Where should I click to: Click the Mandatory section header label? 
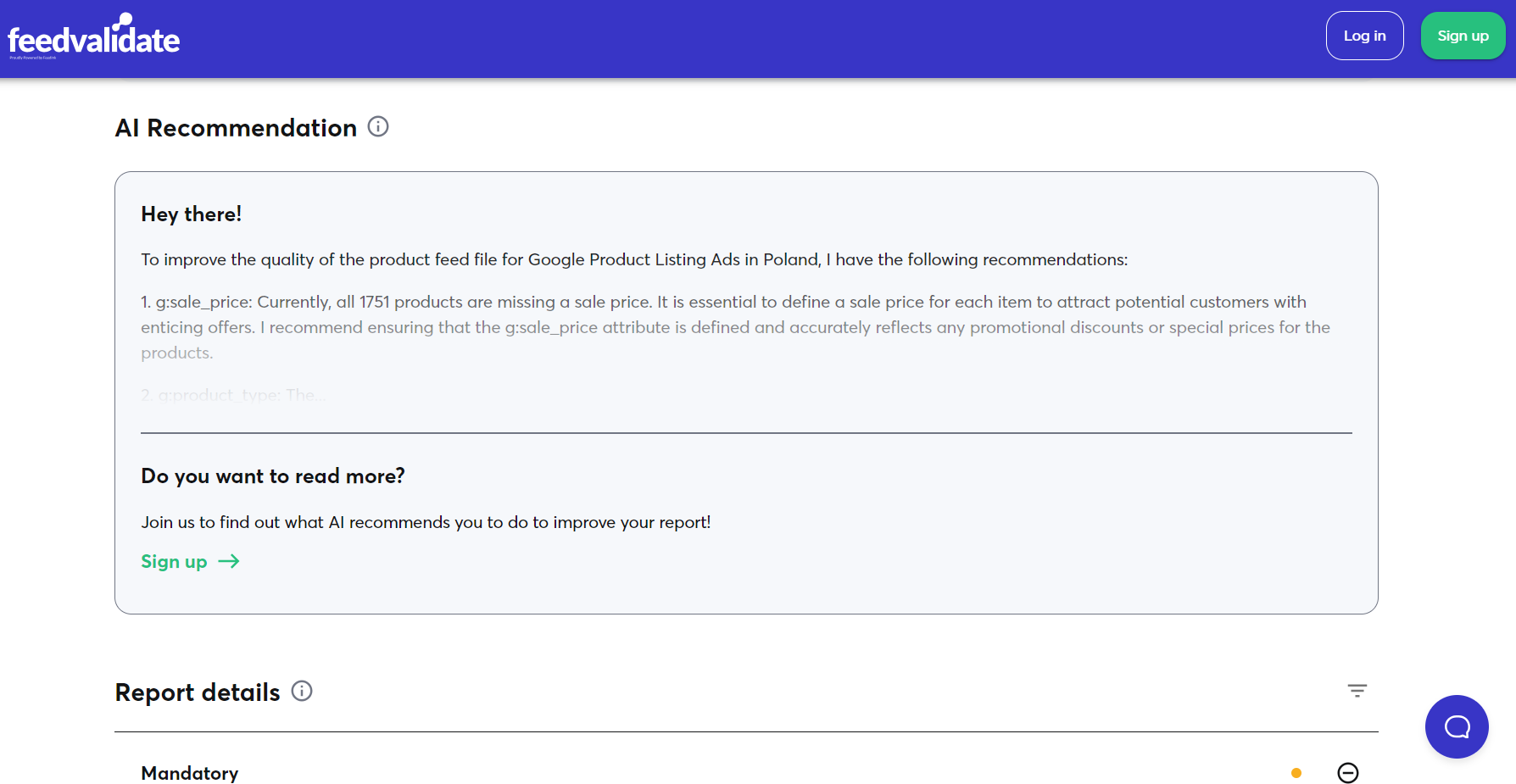click(190, 773)
